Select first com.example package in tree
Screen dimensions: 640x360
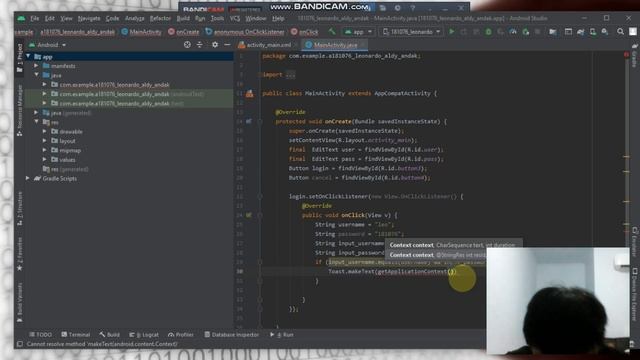click(x=114, y=84)
